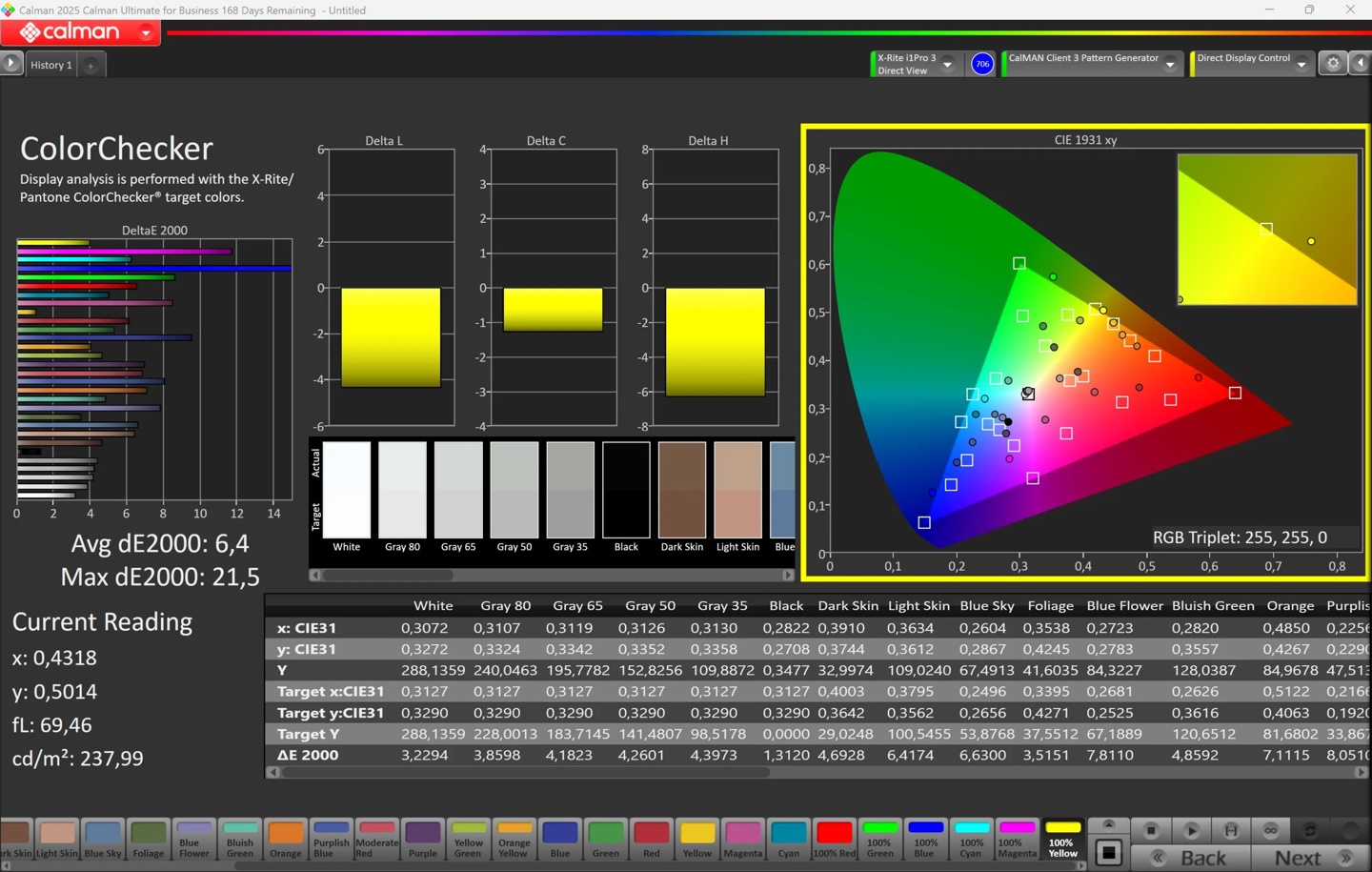Image resolution: width=1372 pixels, height=872 pixels.
Task: Click the Avg dE2000: 6,4 readout
Action: (160, 543)
